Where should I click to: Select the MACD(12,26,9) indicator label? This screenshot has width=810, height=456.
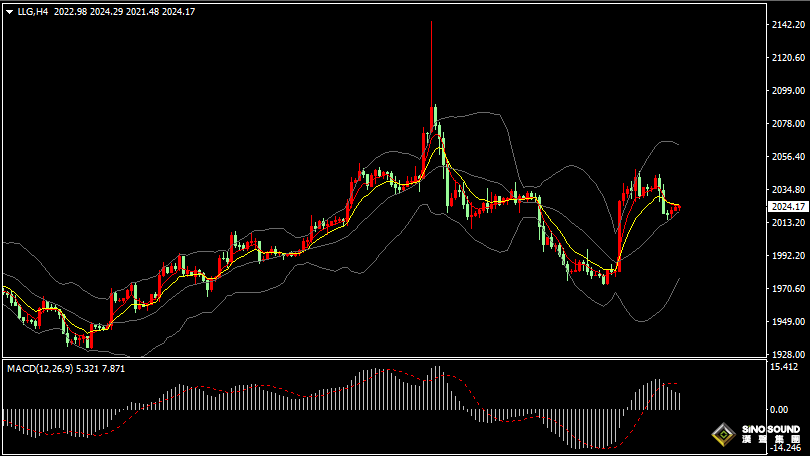coord(40,369)
